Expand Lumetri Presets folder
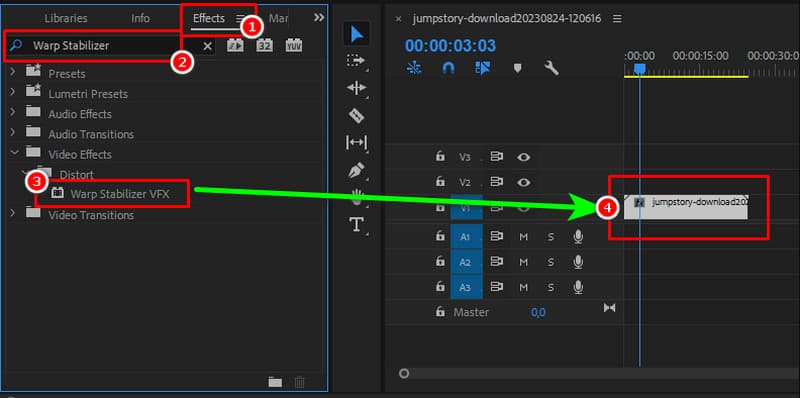Viewport: 800px width, 398px height. (x=14, y=92)
